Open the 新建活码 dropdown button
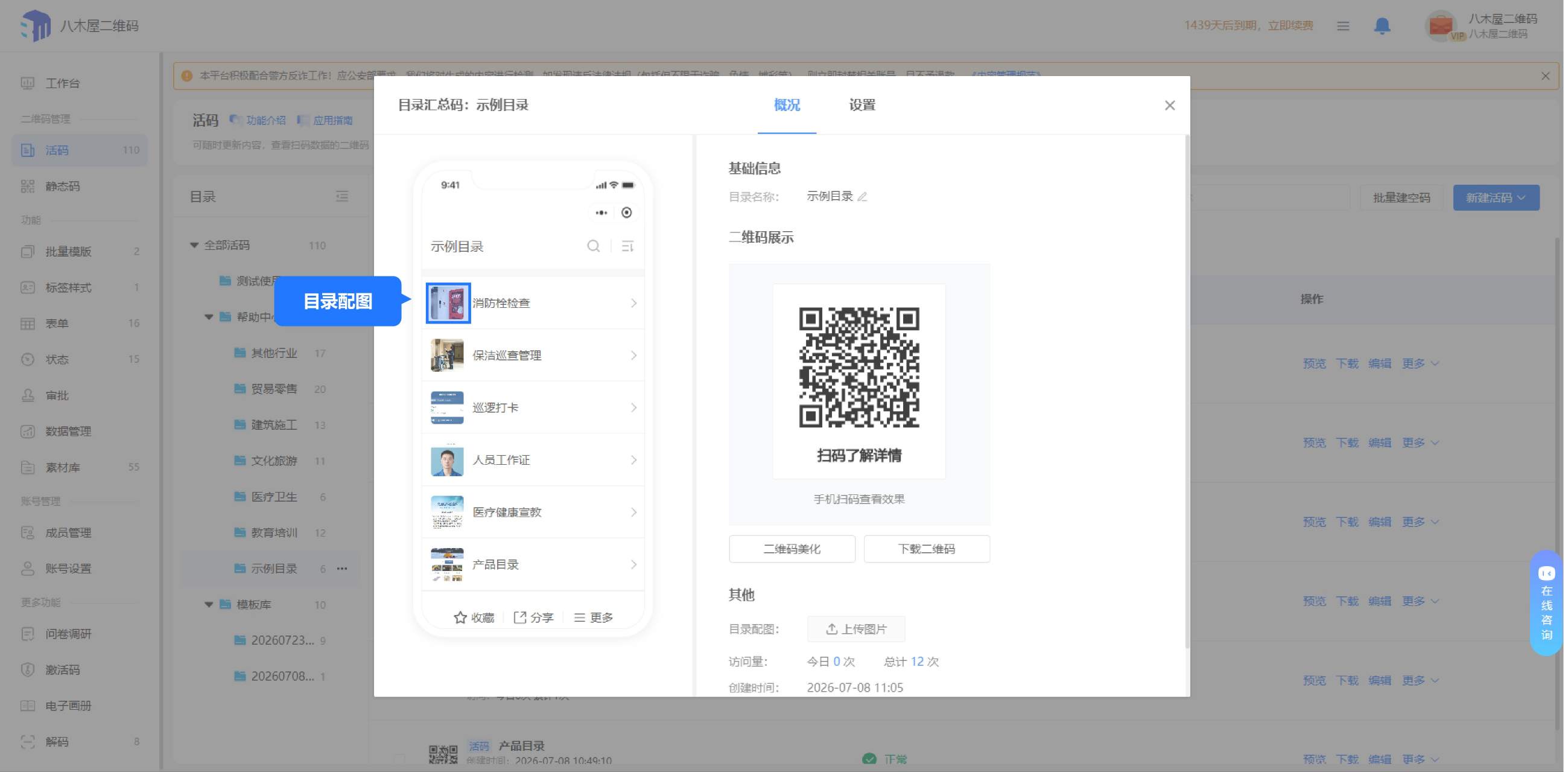The image size is (1568, 772). (1496, 198)
